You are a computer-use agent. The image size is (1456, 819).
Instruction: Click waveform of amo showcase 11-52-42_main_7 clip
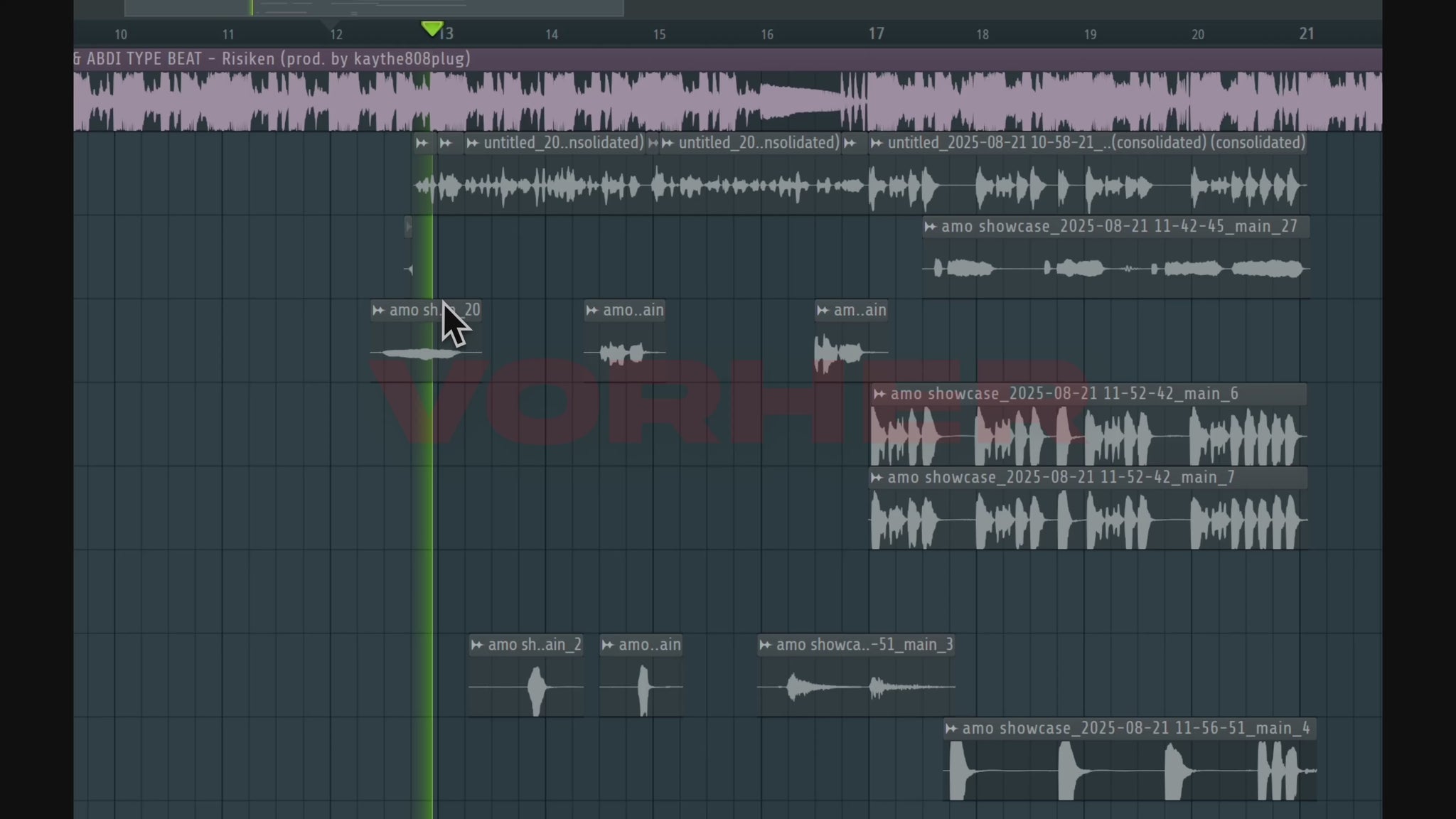click(x=1088, y=520)
